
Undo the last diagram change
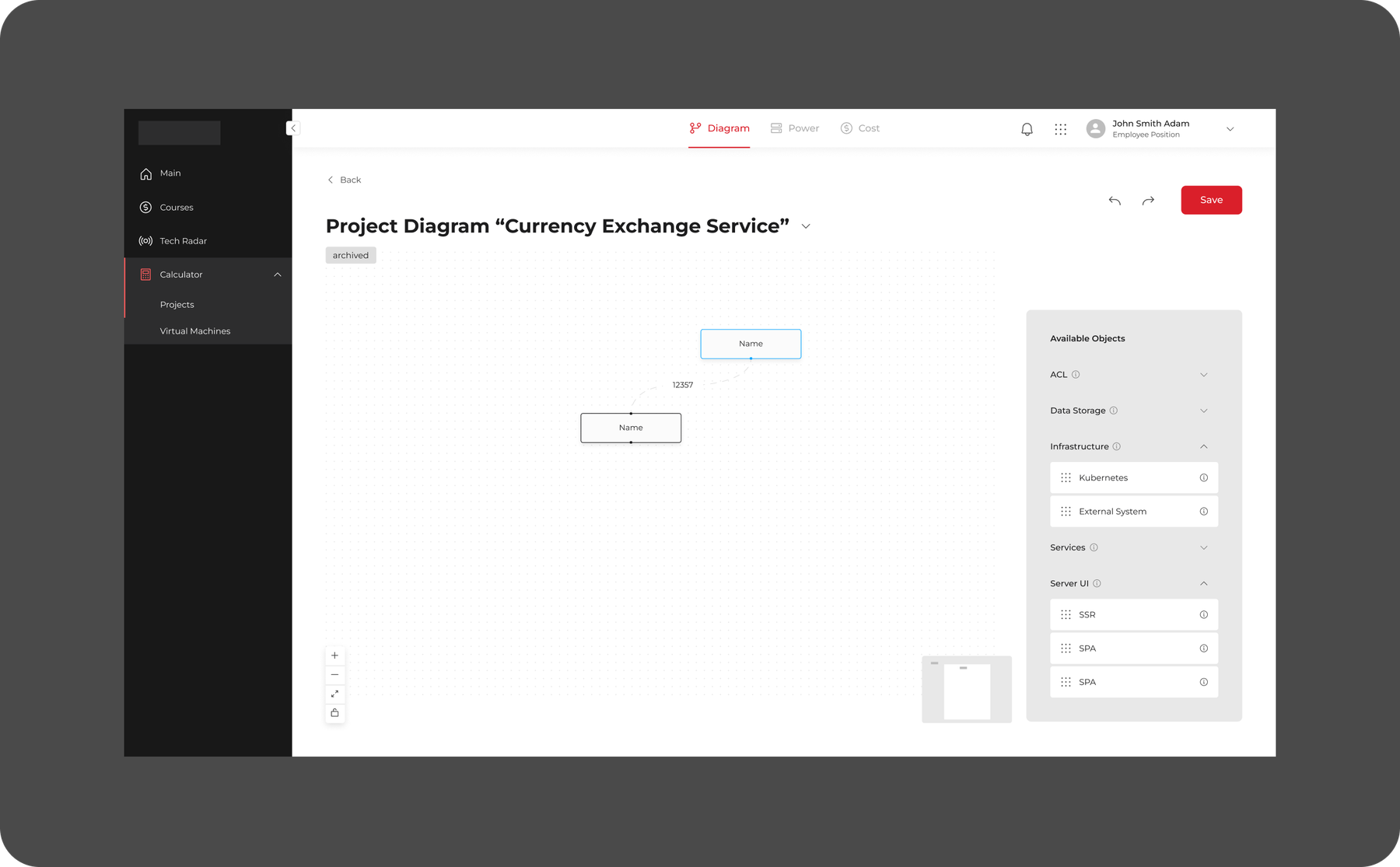(1115, 201)
